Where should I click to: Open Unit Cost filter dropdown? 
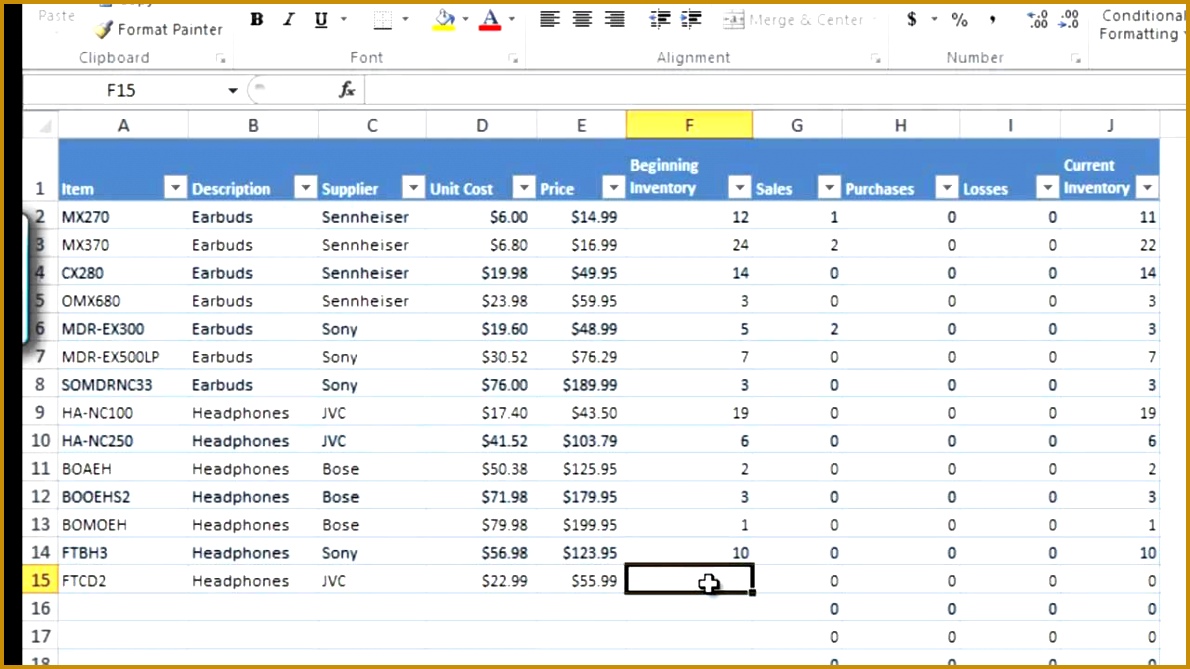tap(524, 187)
